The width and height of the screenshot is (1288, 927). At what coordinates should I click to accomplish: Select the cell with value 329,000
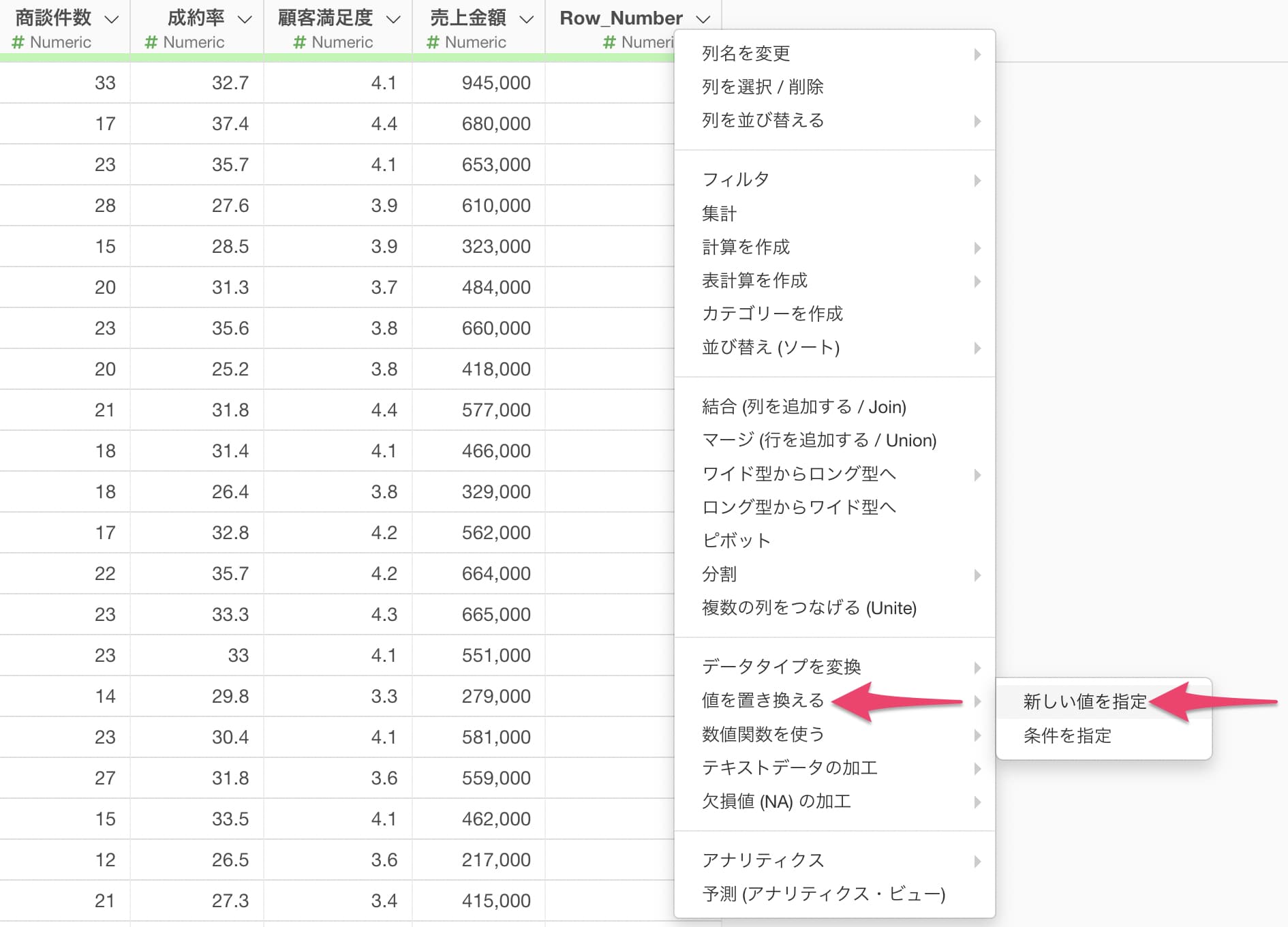(x=478, y=492)
